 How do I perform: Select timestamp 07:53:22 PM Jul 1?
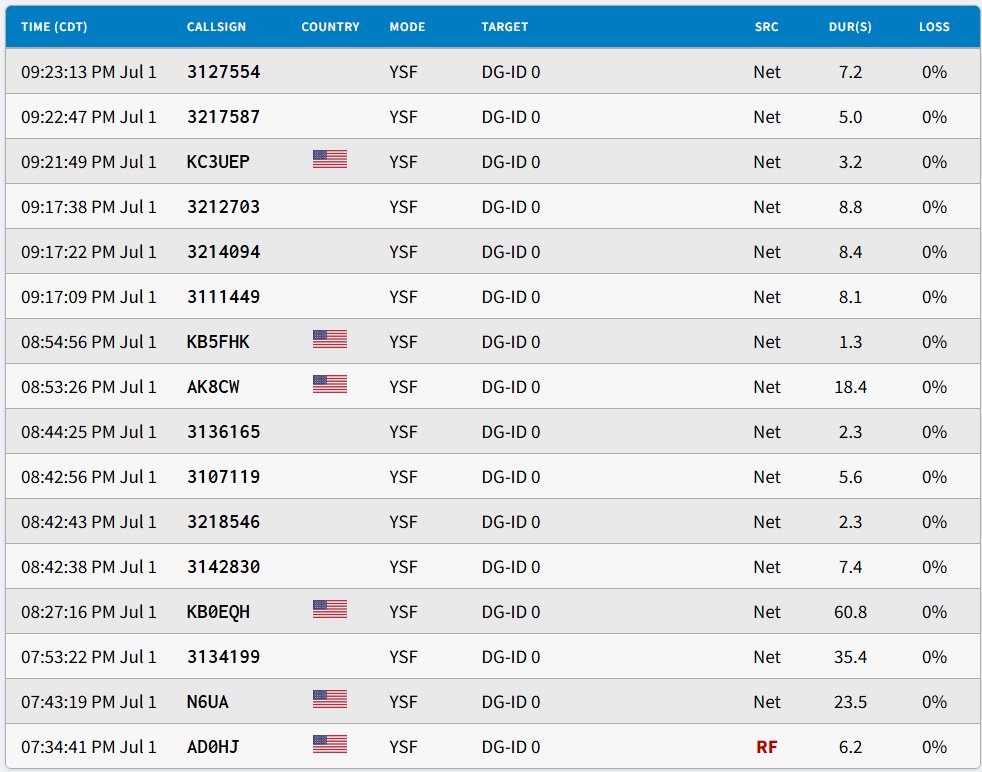[88, 657]
